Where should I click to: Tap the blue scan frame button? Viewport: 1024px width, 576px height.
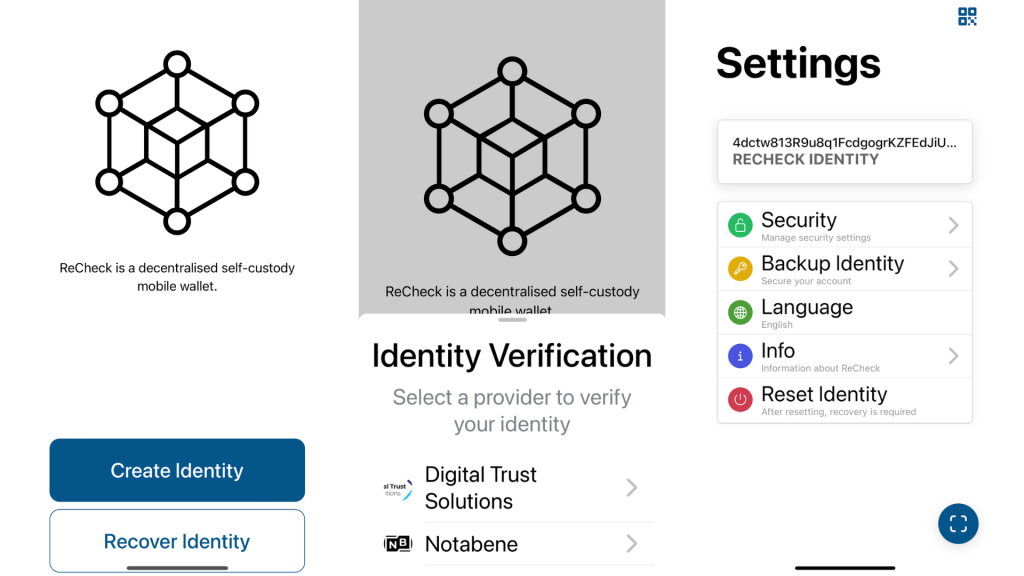957,523
